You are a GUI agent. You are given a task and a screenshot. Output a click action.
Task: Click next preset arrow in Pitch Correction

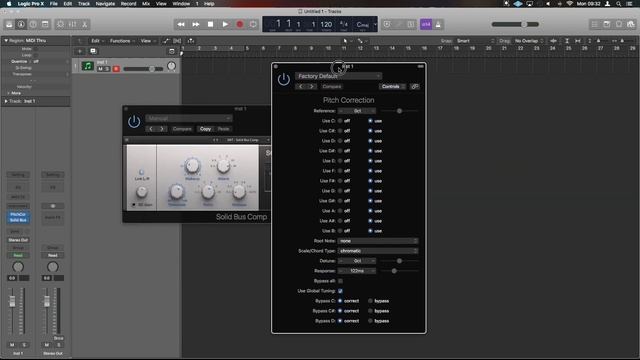pos(311,87)
